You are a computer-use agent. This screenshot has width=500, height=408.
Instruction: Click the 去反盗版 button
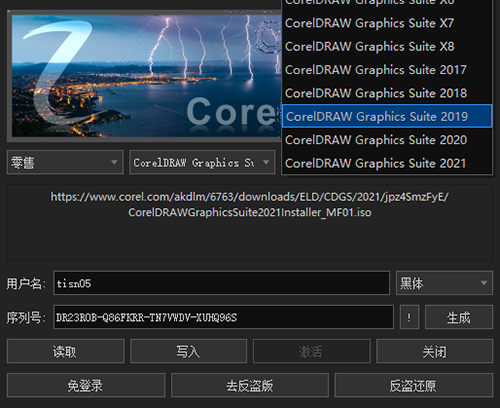click(250, 385)
